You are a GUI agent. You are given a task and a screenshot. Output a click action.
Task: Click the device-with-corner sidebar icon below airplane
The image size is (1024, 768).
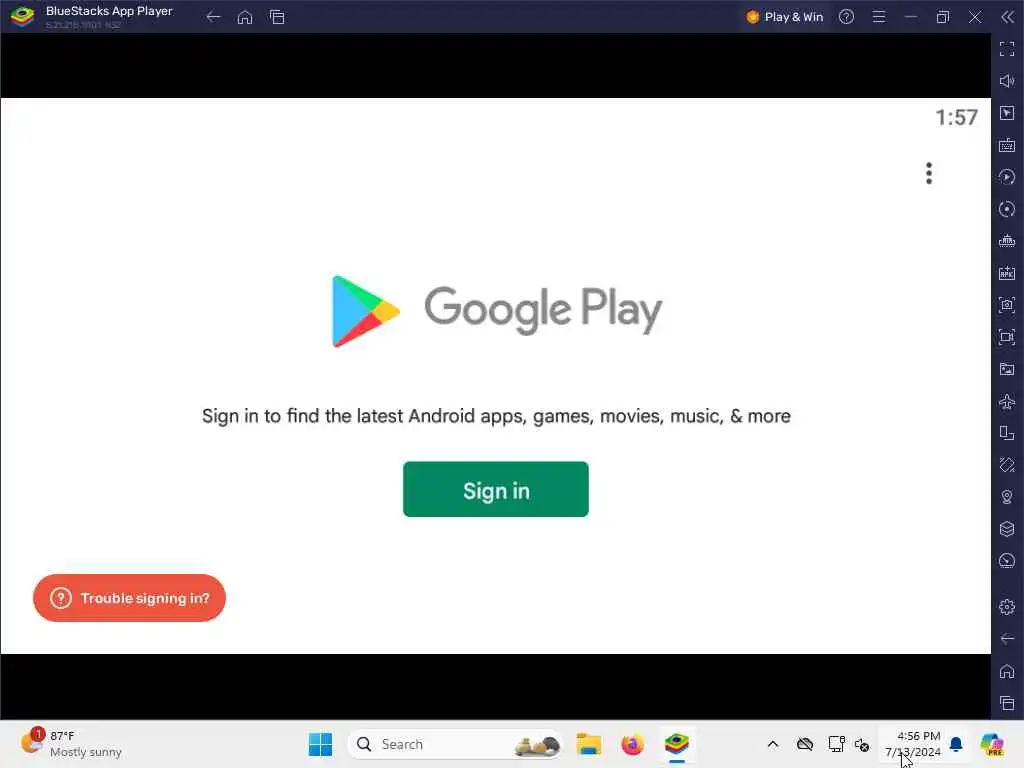(x=1007, y=433)
